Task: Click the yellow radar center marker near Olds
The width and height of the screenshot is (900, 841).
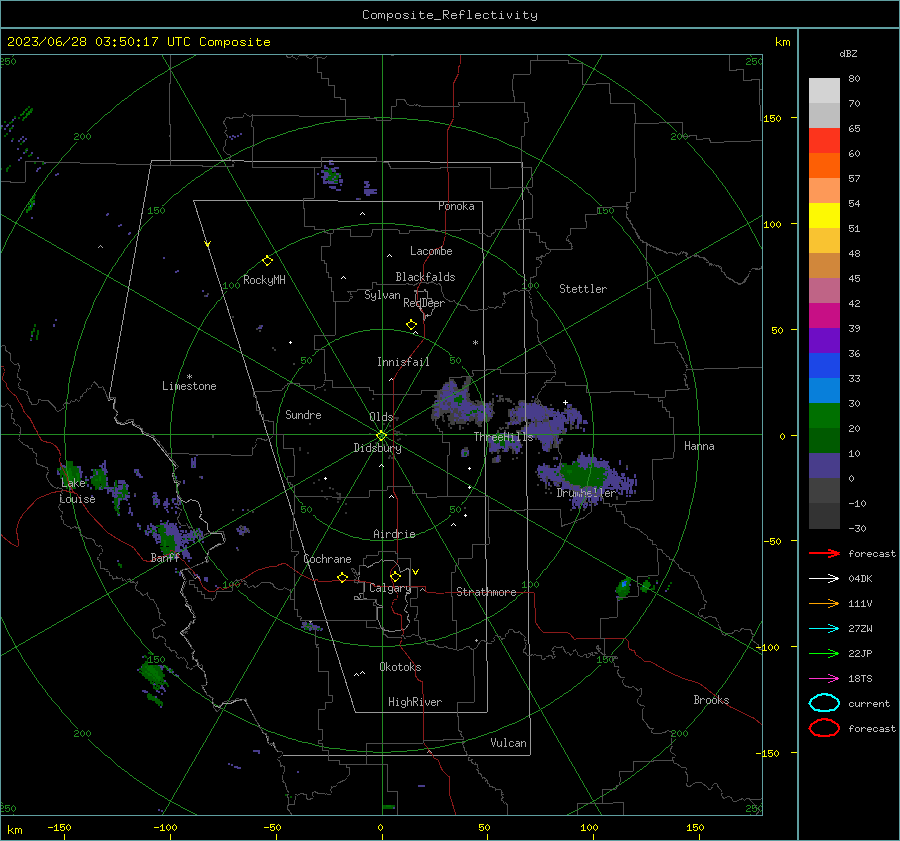Action: coord(381,436)
